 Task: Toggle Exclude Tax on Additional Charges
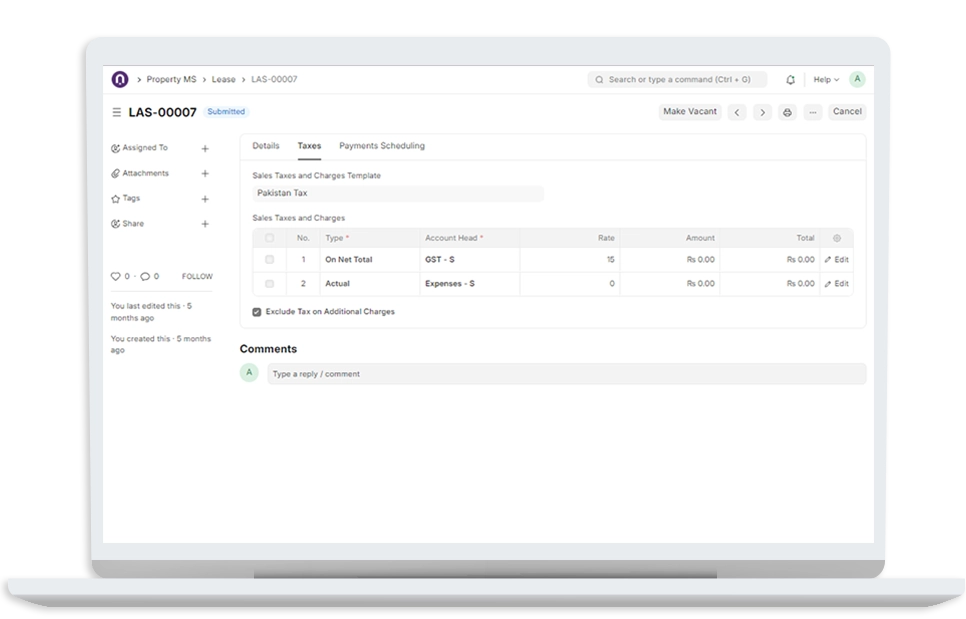[257, 312]
